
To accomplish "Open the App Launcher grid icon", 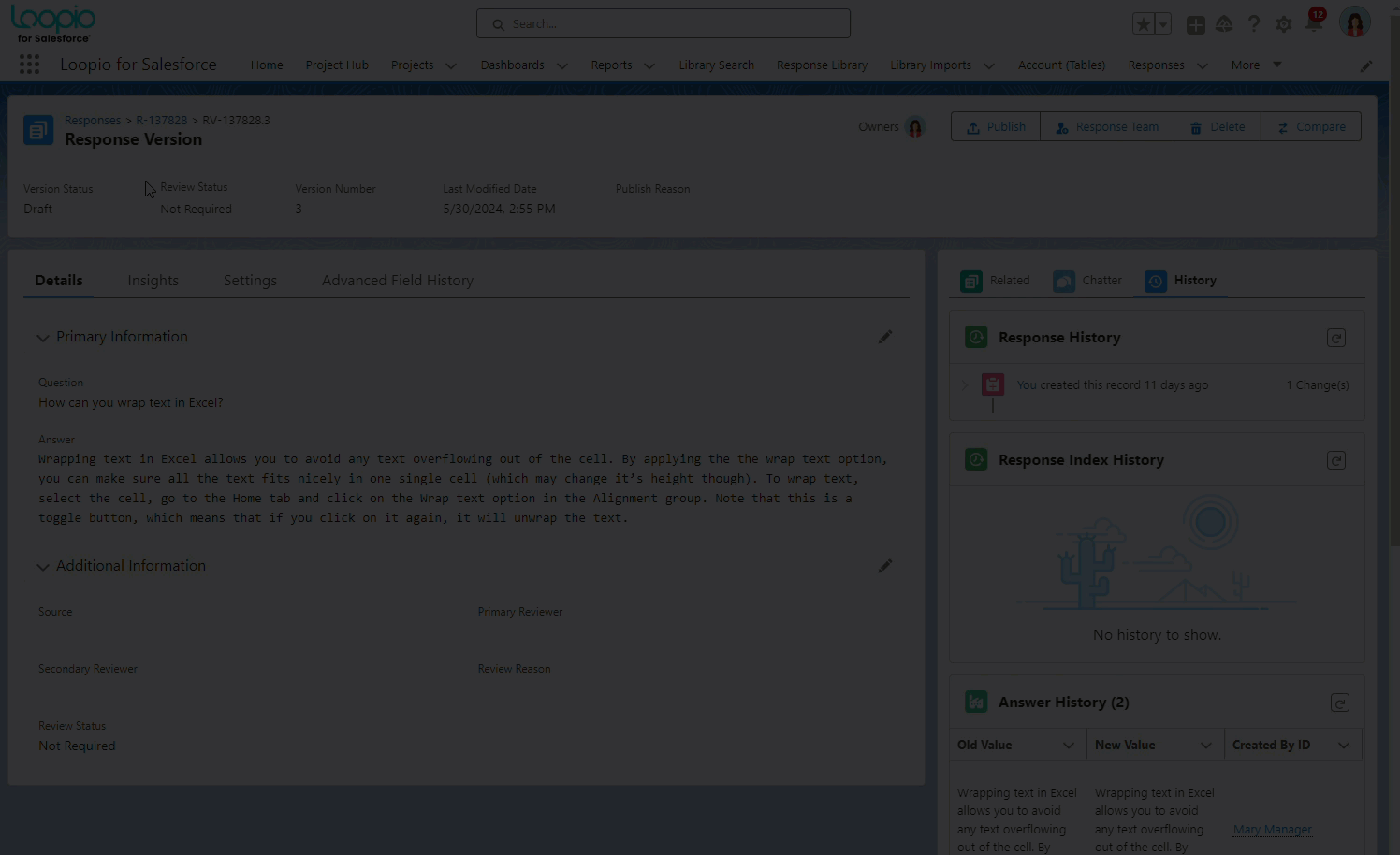I will click(x=29, y=65).
